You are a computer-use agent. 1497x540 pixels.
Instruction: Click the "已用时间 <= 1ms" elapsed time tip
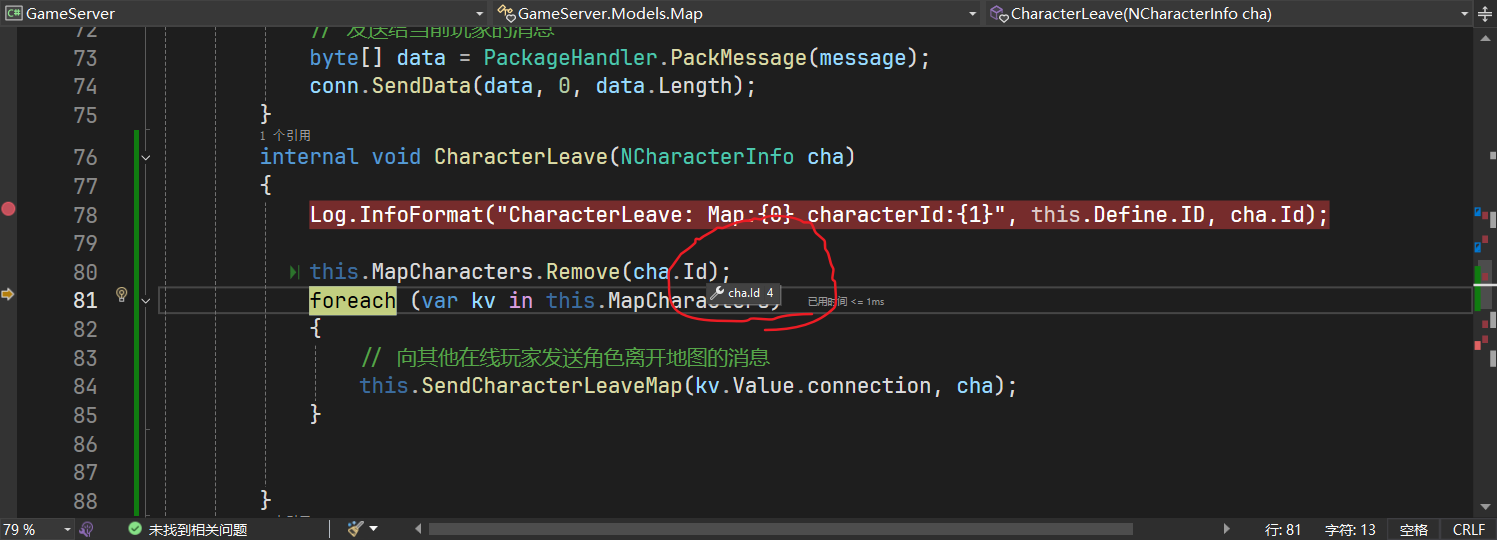(x=846, y=301)
